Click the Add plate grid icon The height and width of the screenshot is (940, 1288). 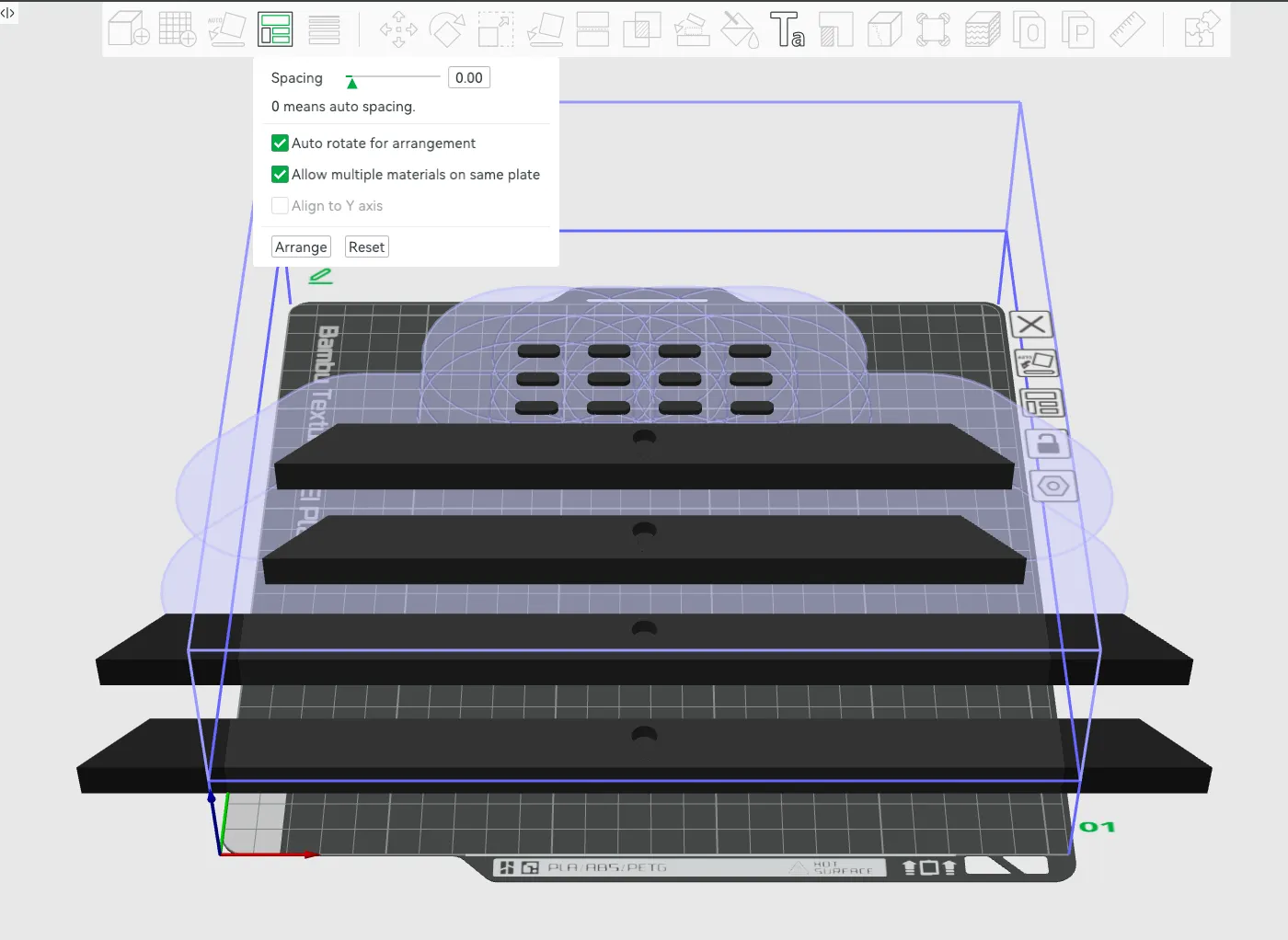(178, 29)
